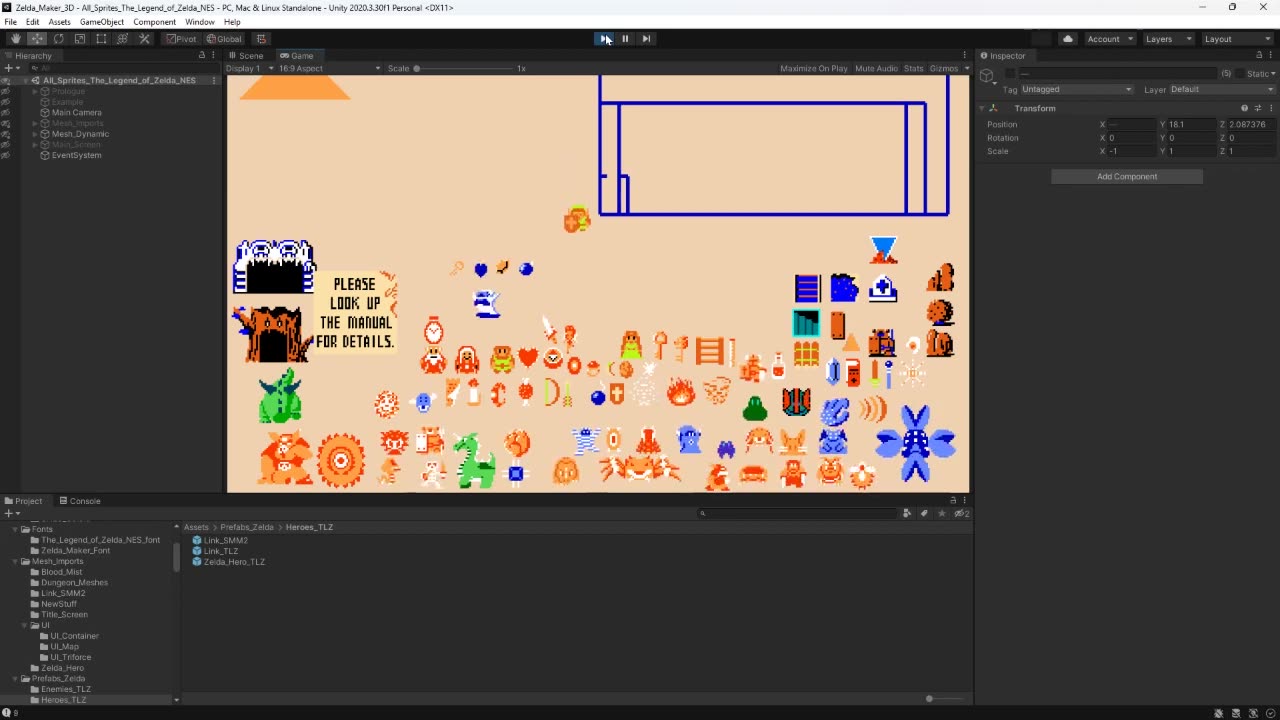Lock the Inspector panel
The image size is (1280, 720).
(1259, 55)
